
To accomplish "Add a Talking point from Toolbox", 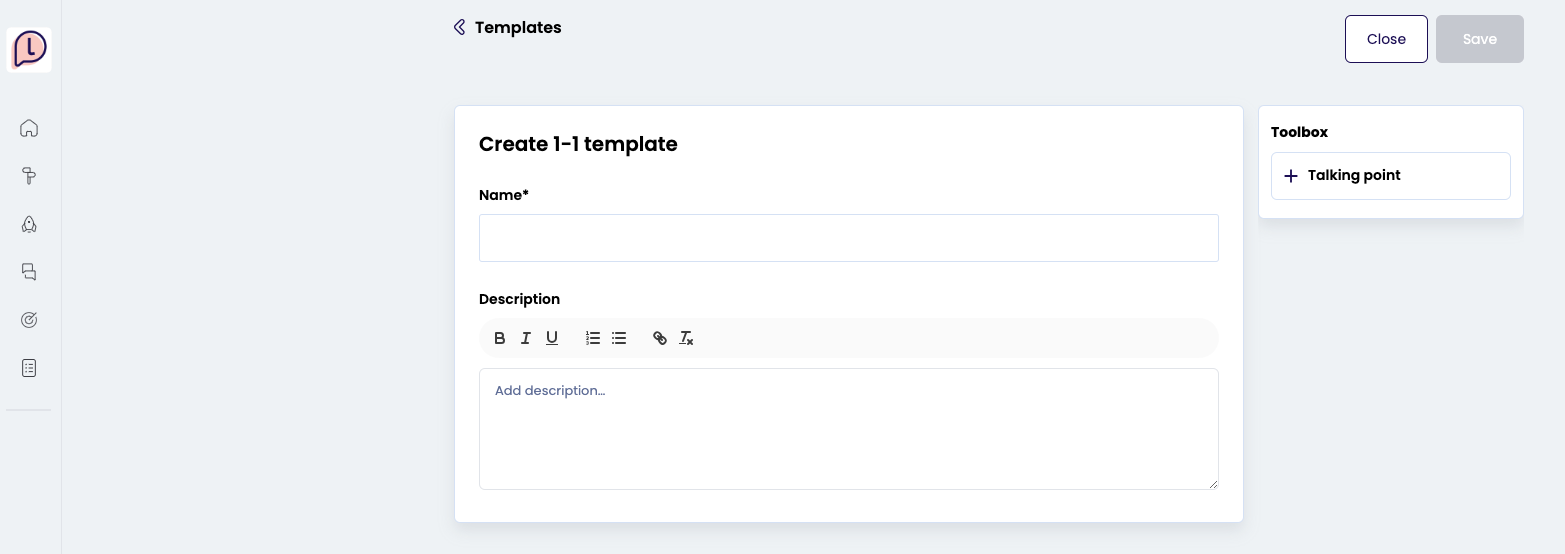I will coord(1390,176).
